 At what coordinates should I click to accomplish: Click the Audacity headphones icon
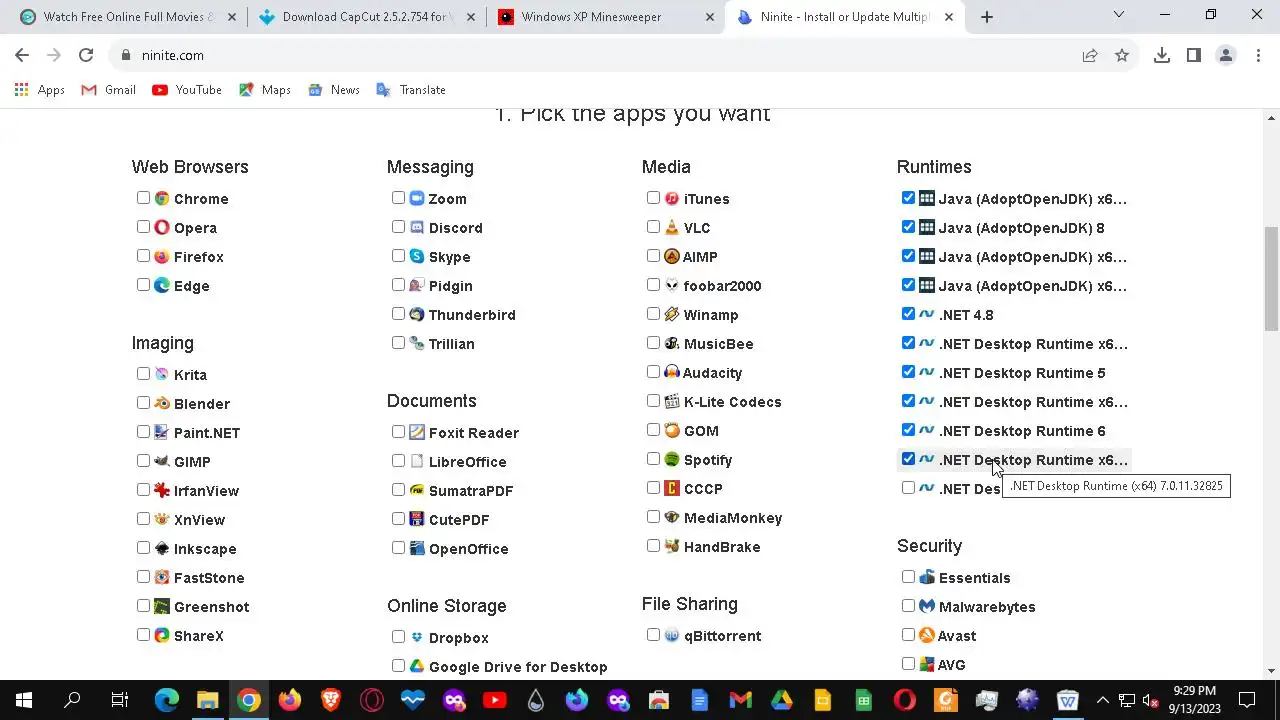click(672, 372)
